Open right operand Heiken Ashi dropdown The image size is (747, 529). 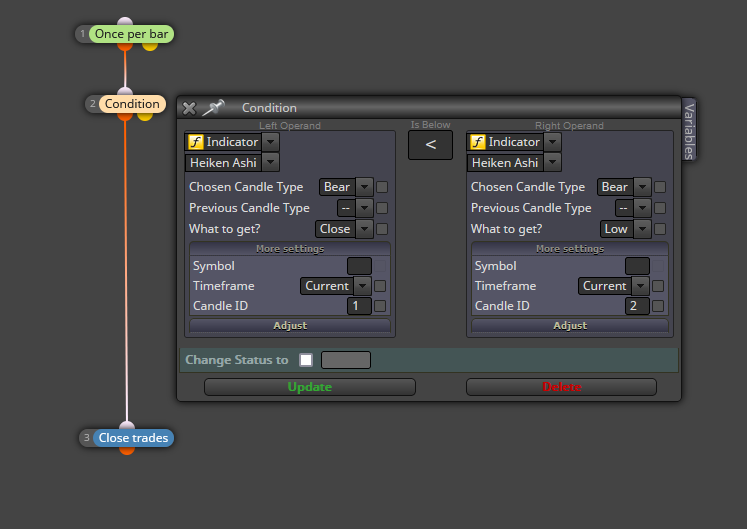point(552,163)
